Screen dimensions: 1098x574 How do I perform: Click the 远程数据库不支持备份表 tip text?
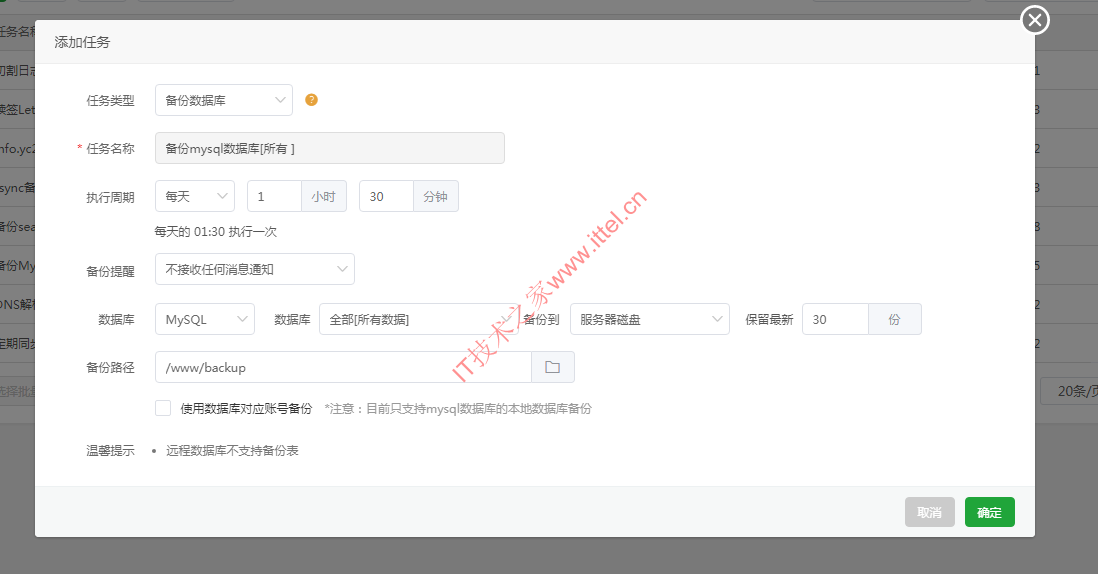tap(232, 451)
